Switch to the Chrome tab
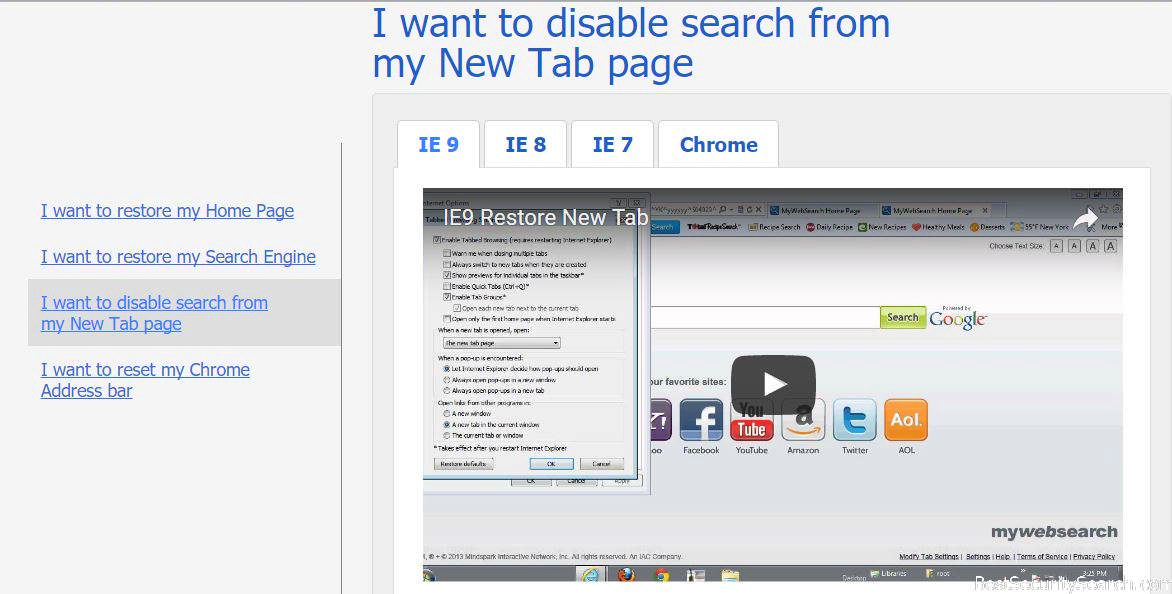The width and height of the screenshot is (1172, 594). [x=718, y=145]
